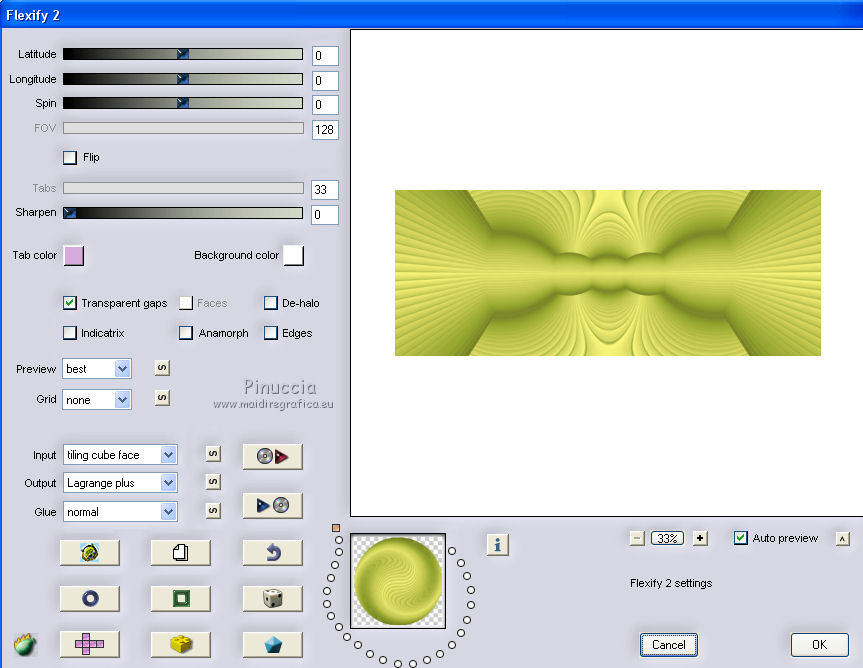Screen dimensions: 863x668
Task: Click the Longitude value field
Action: coord(325,80)
